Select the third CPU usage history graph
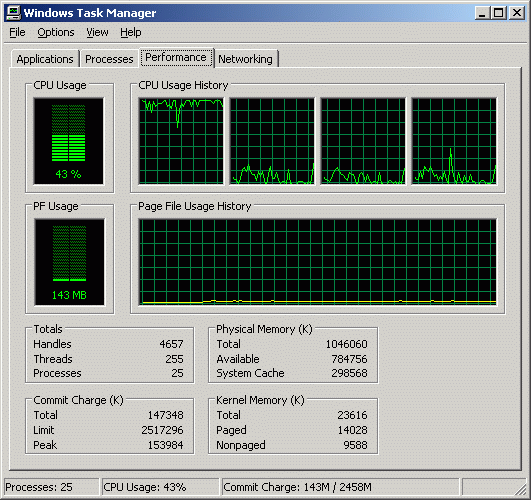Screen dimensions: 531x500 363,141
